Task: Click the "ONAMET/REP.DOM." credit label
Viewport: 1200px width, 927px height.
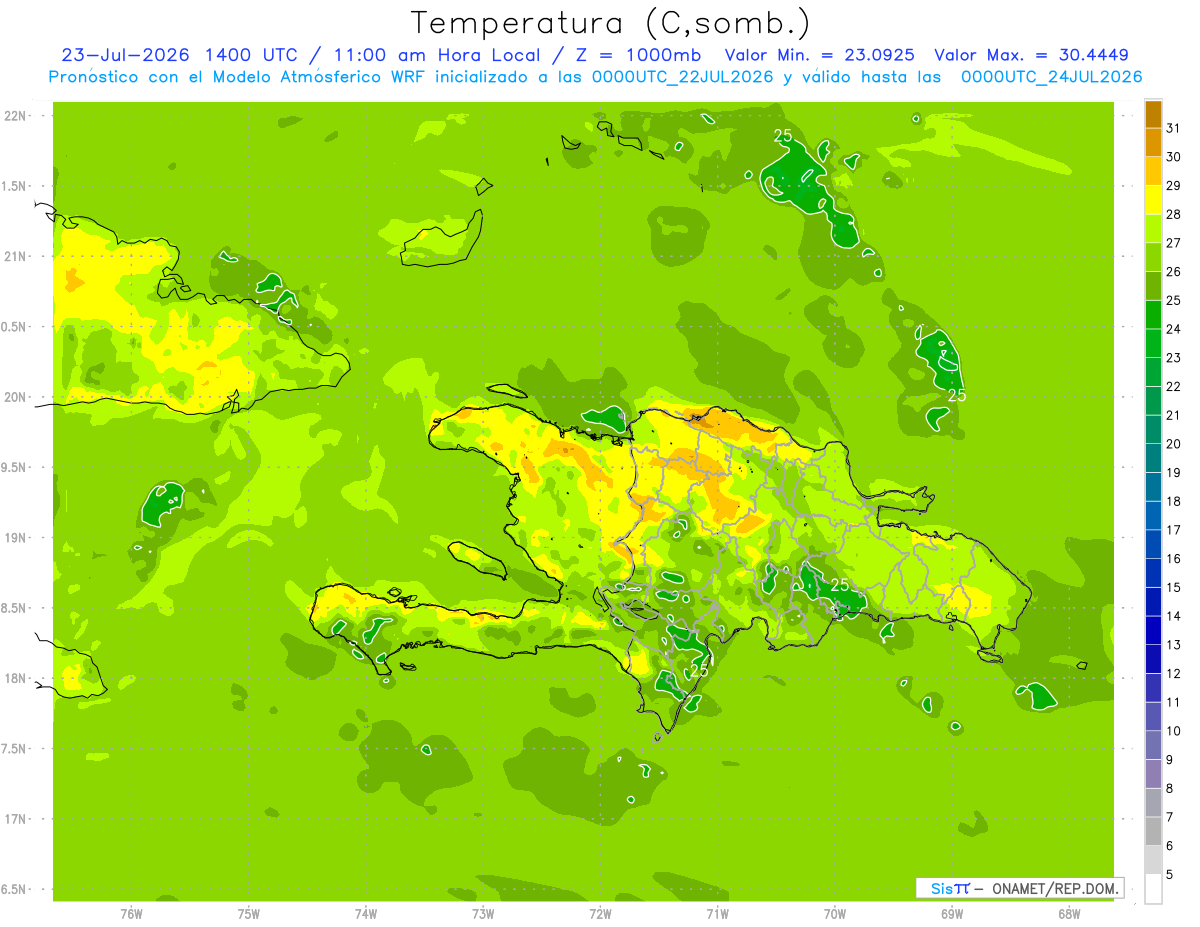Action: point(1056,888)
